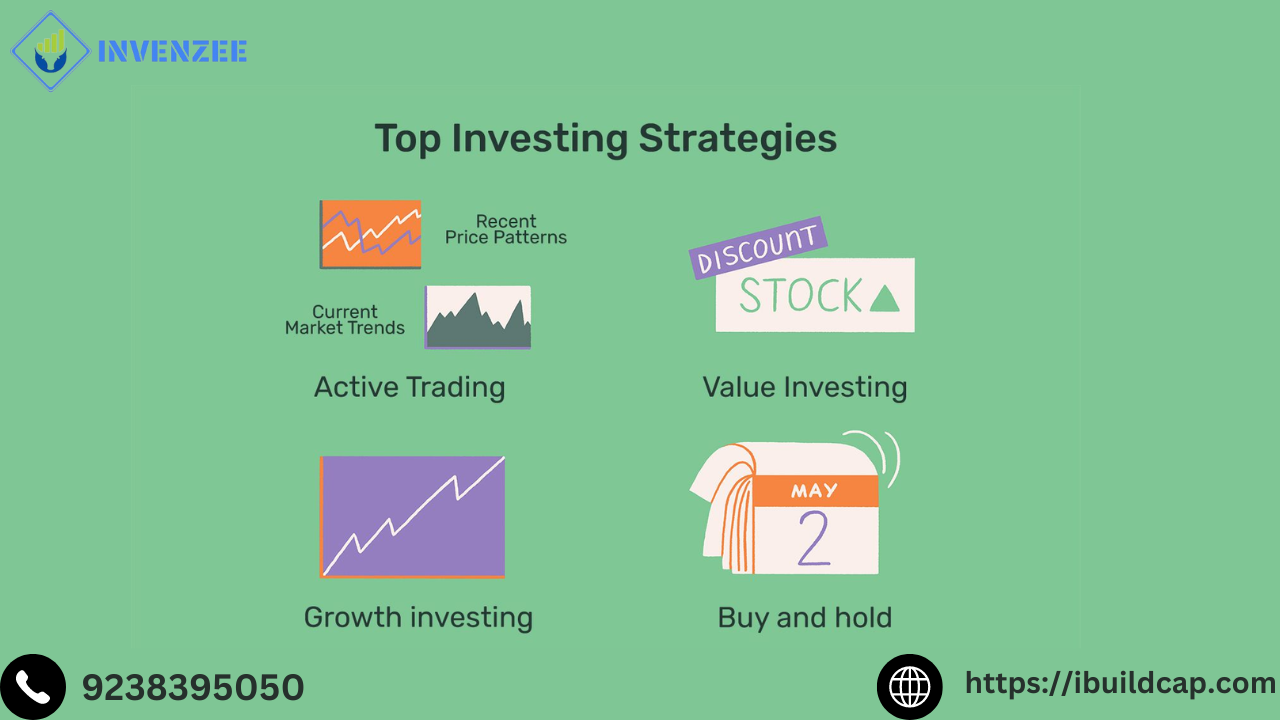Select the Active Trading label
The height and width of the screenshot is (720, 1280).
pos(410,387)
